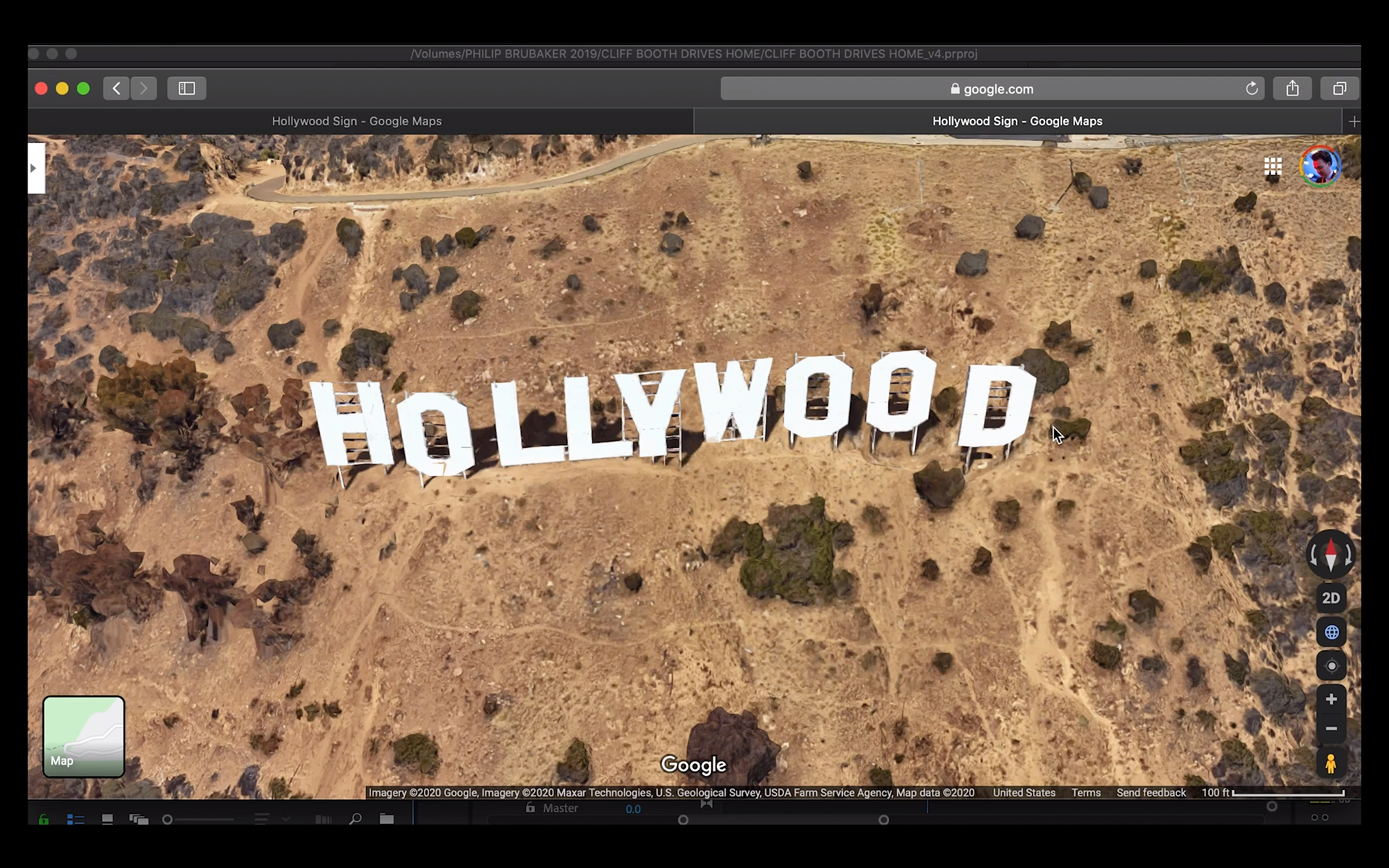Viewport: 1389px width, 868px height.
Task: Select second Hollywood Sign tab
Action: pos(1016,122)
